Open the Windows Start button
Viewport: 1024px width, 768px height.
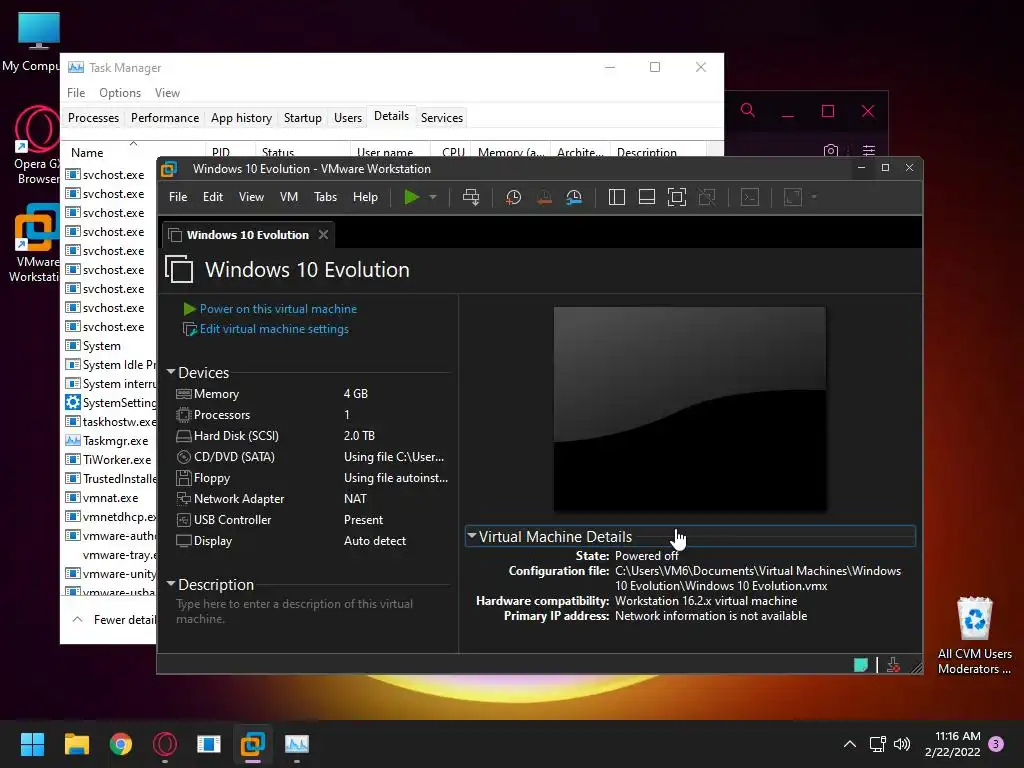pyautogui.click(x=32, y=744)
